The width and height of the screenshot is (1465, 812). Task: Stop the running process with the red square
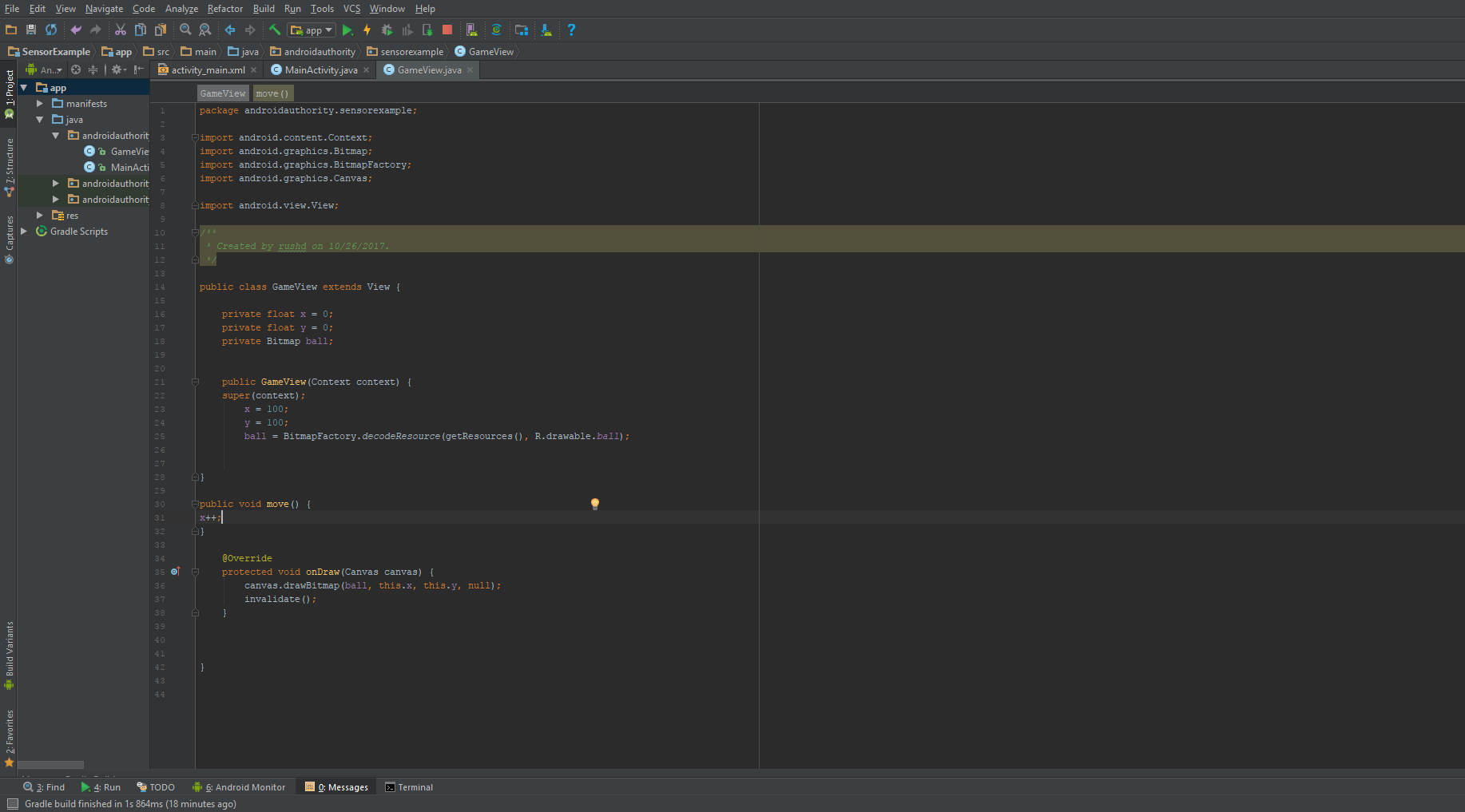pyautogui.click(x=447, y=30)
